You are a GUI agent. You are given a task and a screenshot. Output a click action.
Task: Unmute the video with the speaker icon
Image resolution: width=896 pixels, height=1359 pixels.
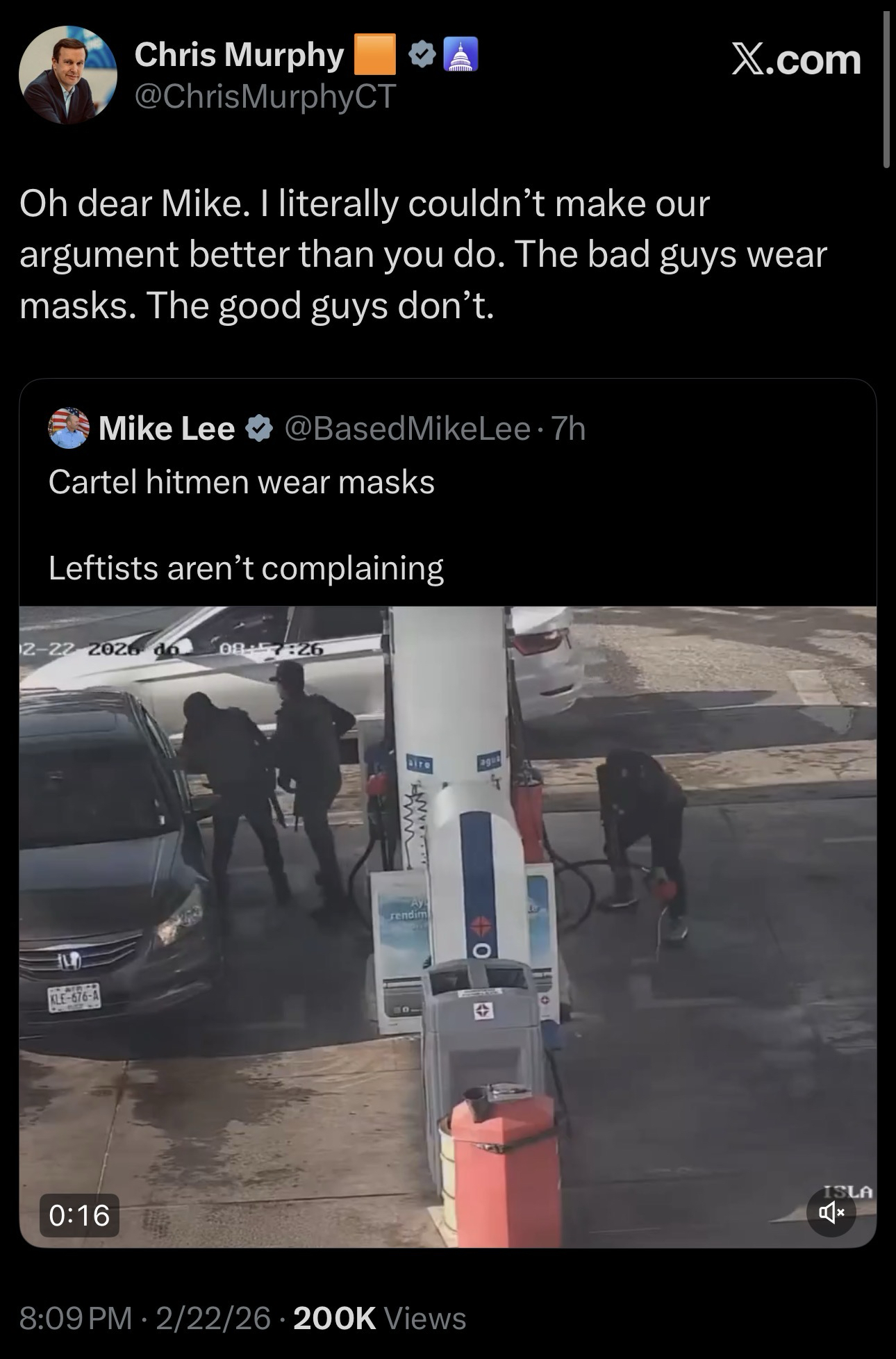pyautogui.click(x=831, y=1212)
